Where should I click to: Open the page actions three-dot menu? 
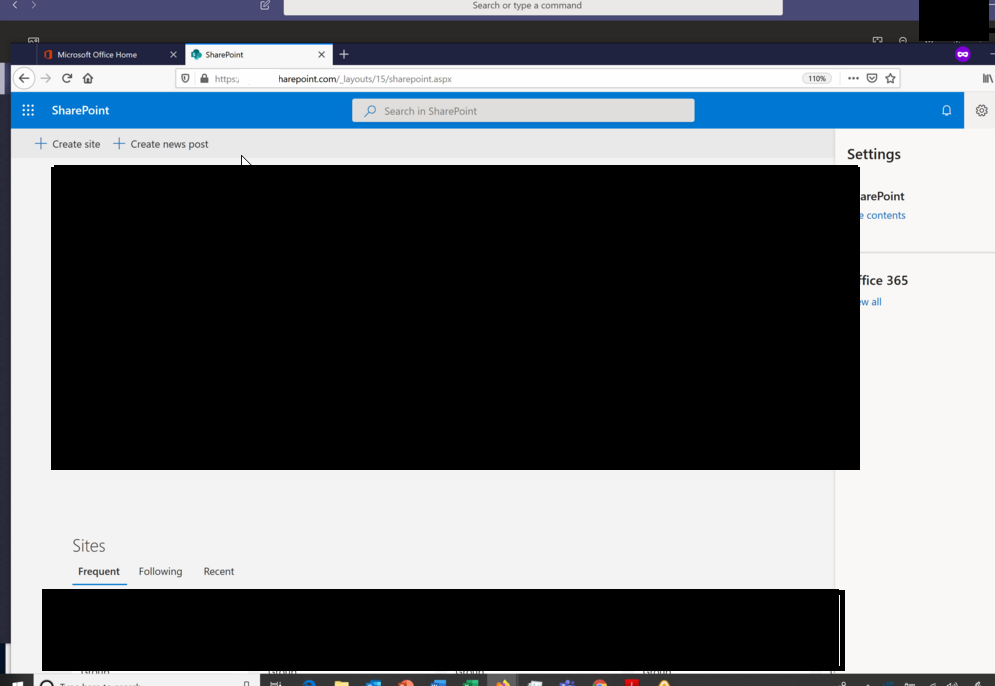(853, 78)
